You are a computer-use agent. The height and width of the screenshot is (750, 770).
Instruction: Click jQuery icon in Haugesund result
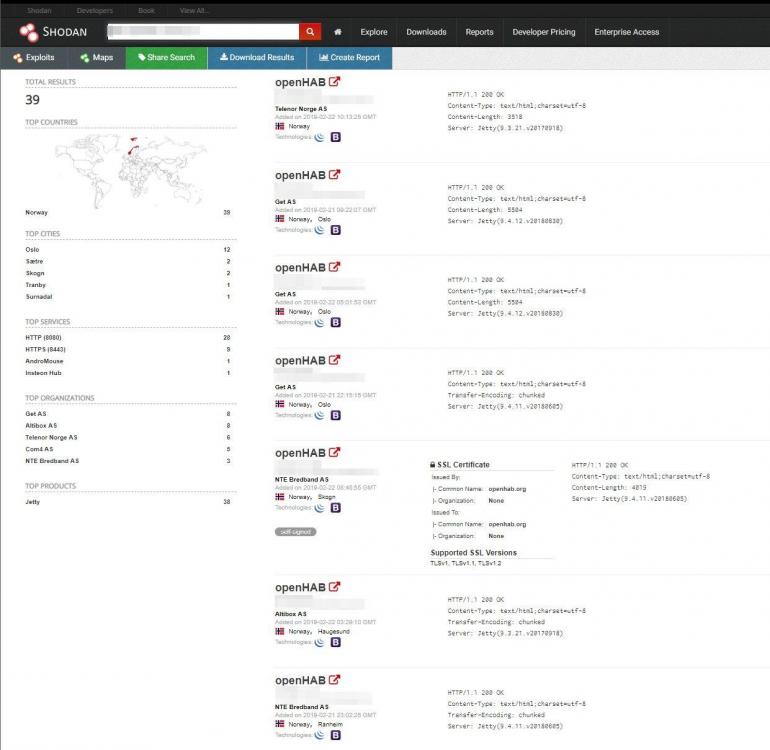point(319,642)
